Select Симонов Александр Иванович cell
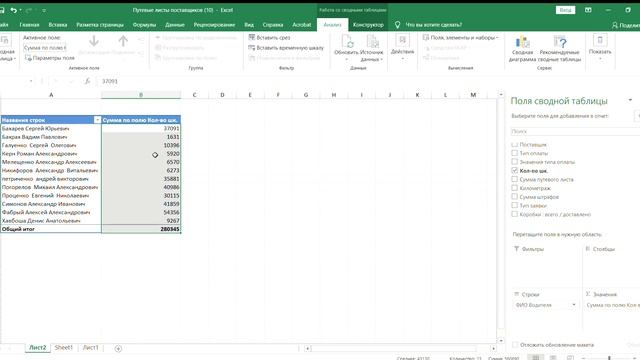Image resolution: width=640 pixels, height=360 pixels. [51, 204]
